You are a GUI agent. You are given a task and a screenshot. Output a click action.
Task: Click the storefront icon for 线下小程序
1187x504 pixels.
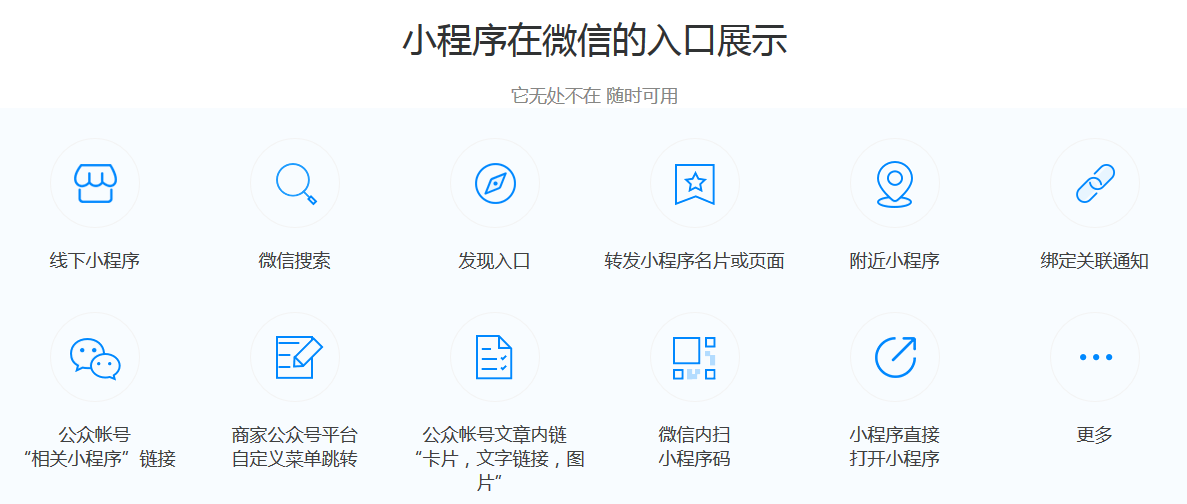(x=95, y=183)
